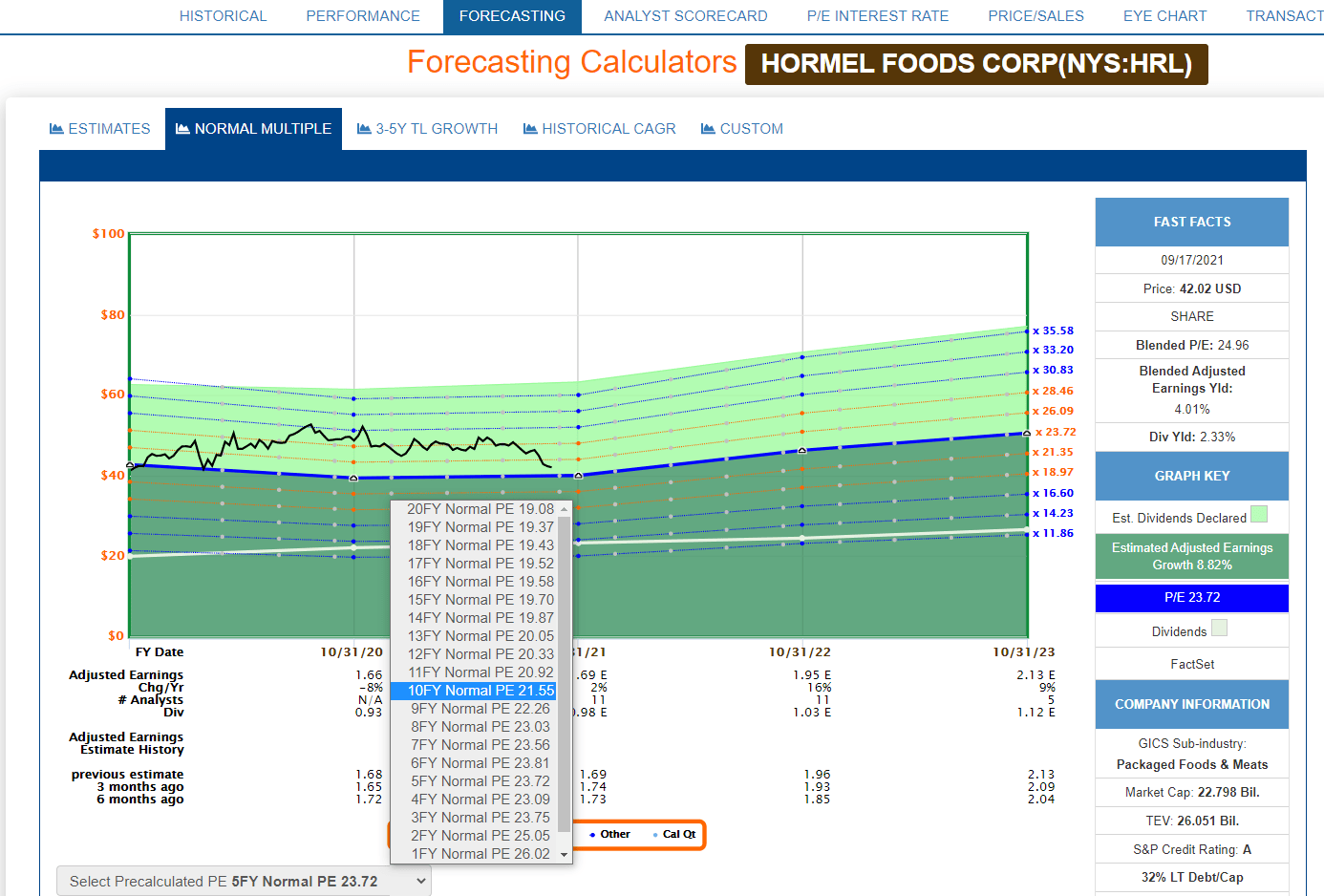This screenshot has height=896, width=1324.
Task: Click Estimated Adjusted Earnings Growth 8.82% key
Action: [x=1192, y=556]
